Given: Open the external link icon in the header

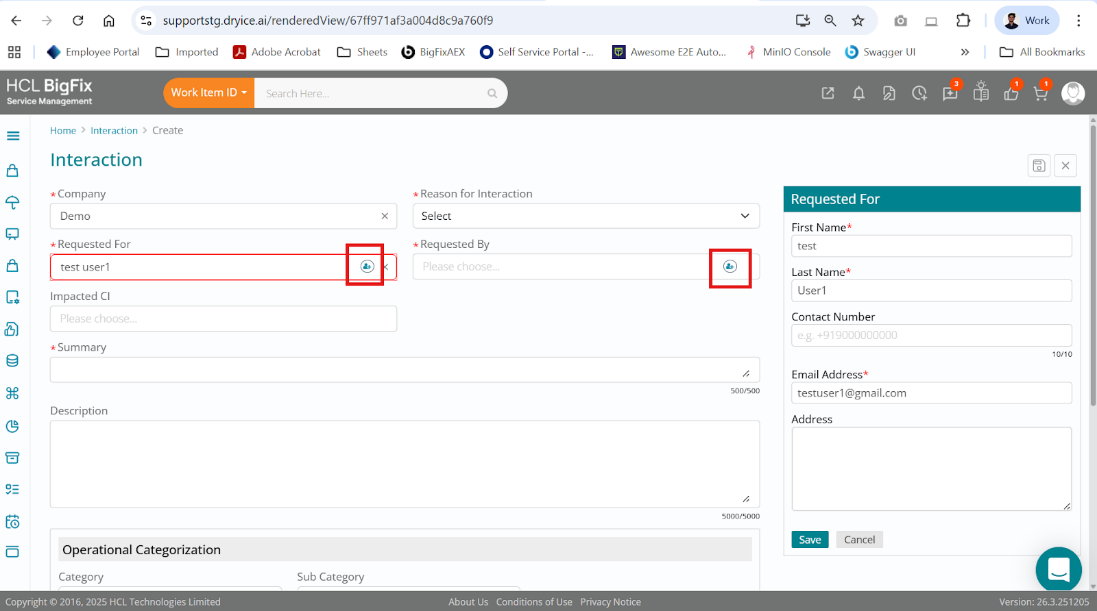Looking at the screenshot, I should point(828,93).
